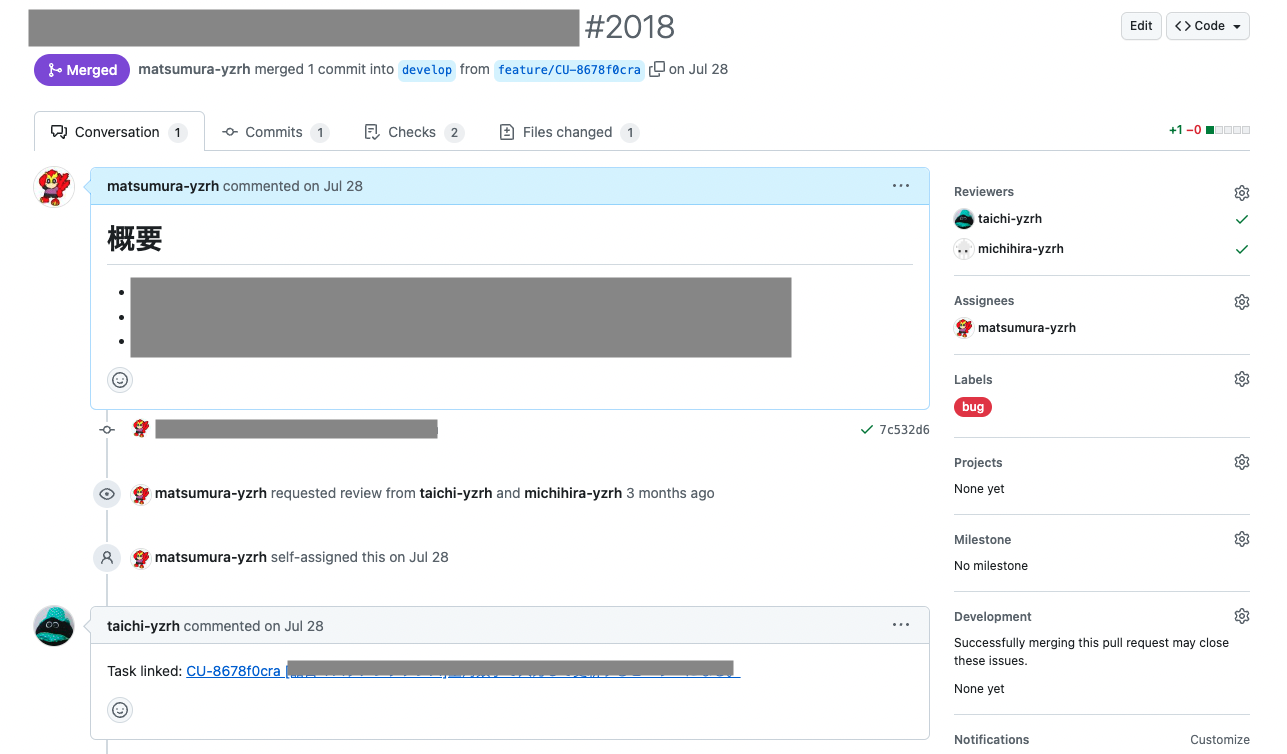The width and height of the screenshot is (1287, 754).
Task: Click the Milestone settings gear
Action: pyautogui.click(x=1241, y=538)
